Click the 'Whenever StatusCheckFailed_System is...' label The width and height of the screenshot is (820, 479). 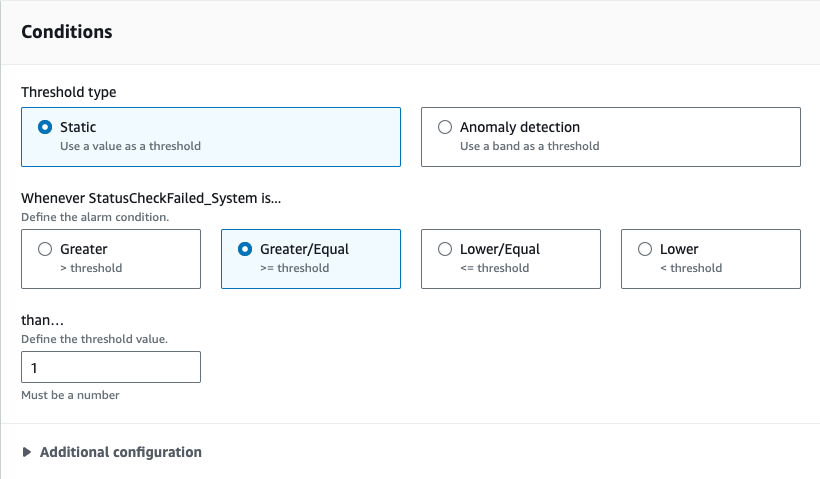[151, 198]
